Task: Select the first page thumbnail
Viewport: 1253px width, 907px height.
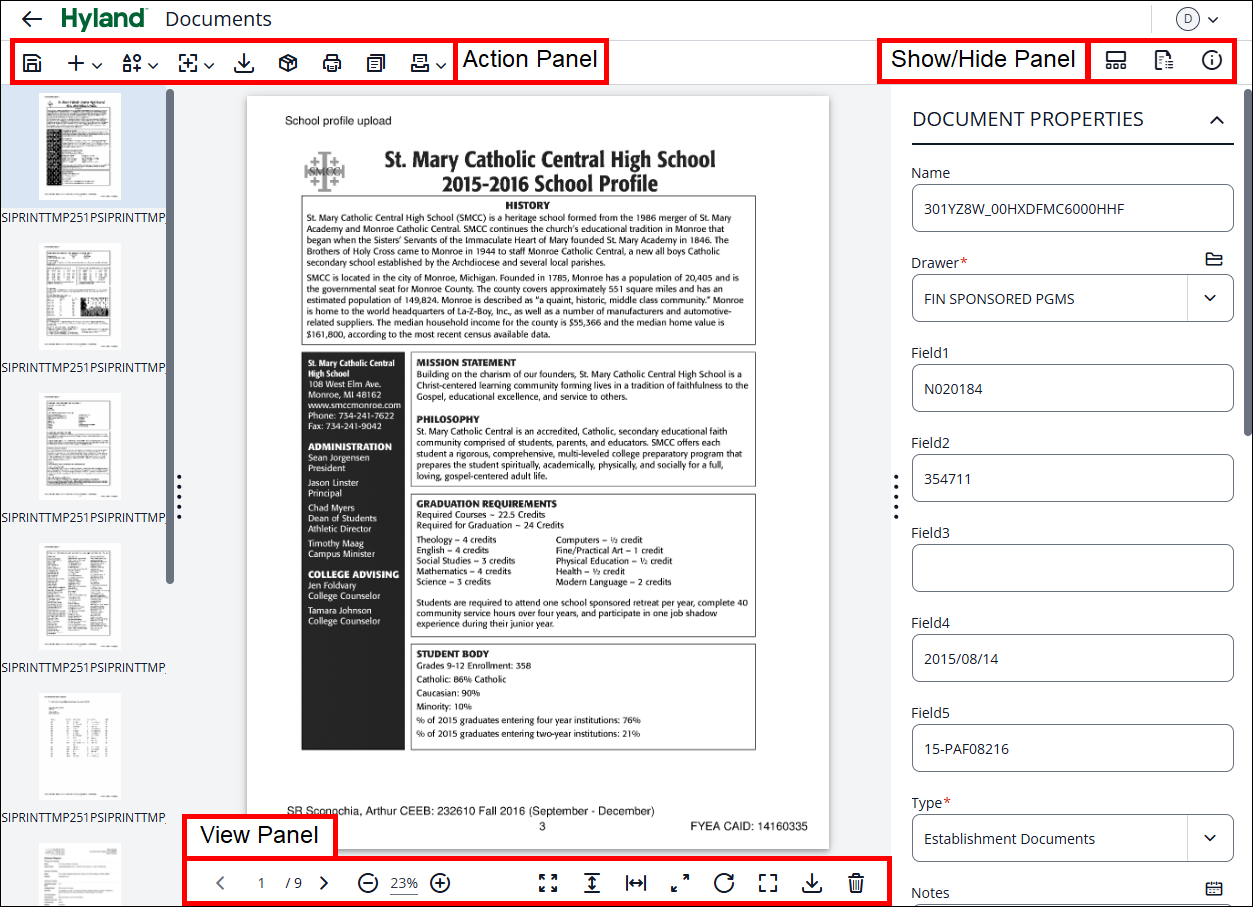Action: [x=80, y=146]
